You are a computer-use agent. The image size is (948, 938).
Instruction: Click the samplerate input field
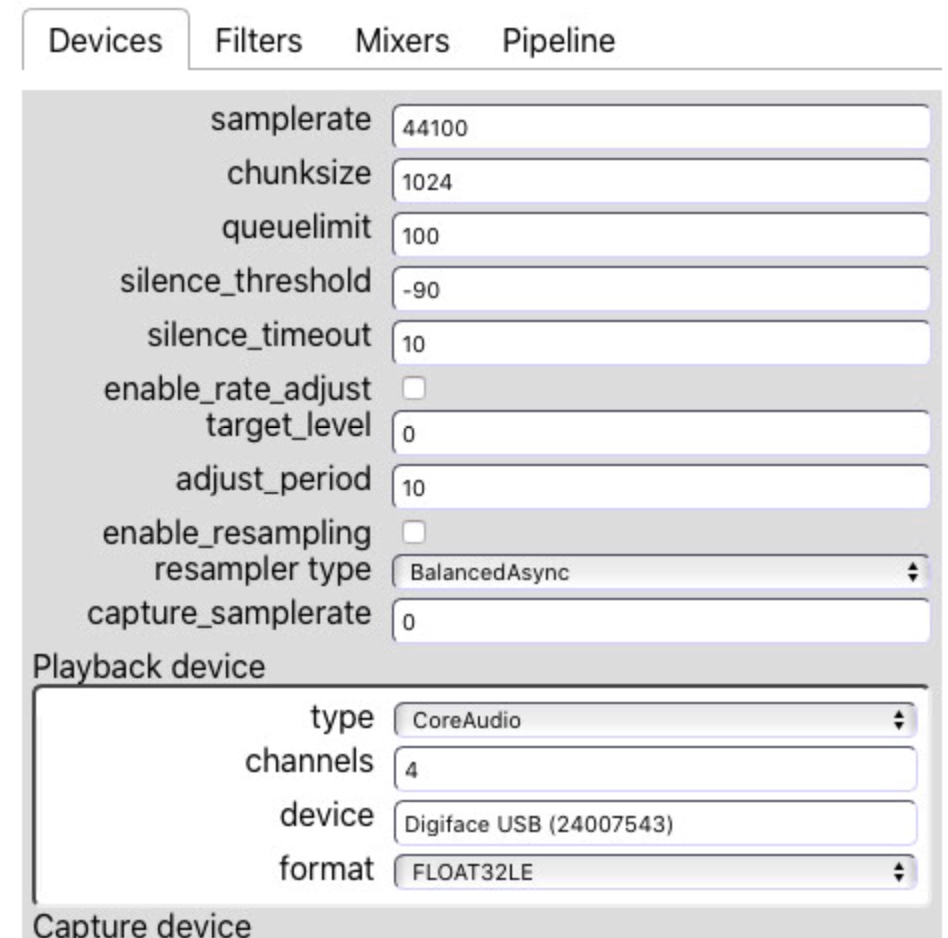click(661, 127)
